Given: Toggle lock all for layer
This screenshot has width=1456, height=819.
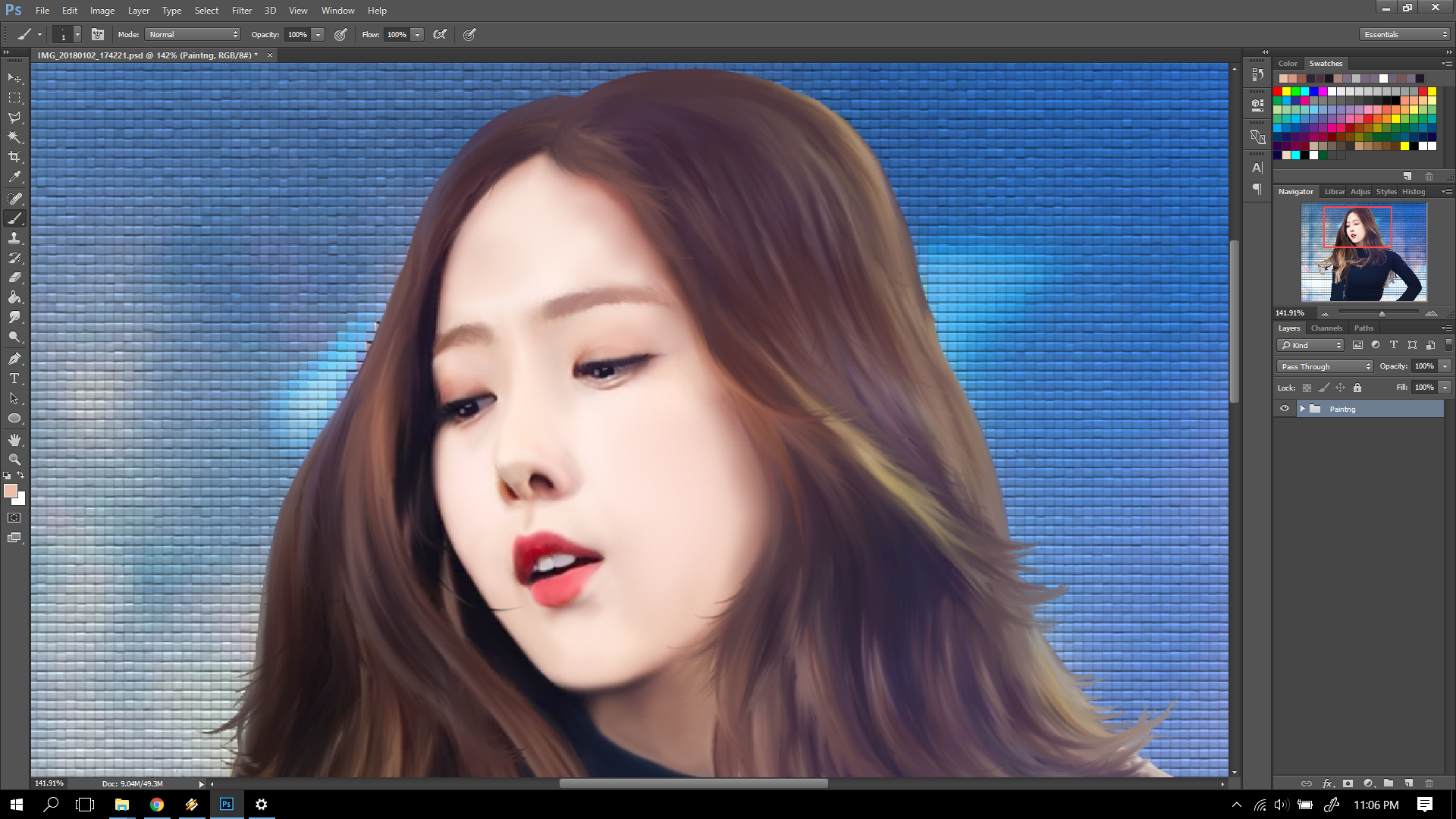Looking at the screenshot, I should click(1357, 388).
